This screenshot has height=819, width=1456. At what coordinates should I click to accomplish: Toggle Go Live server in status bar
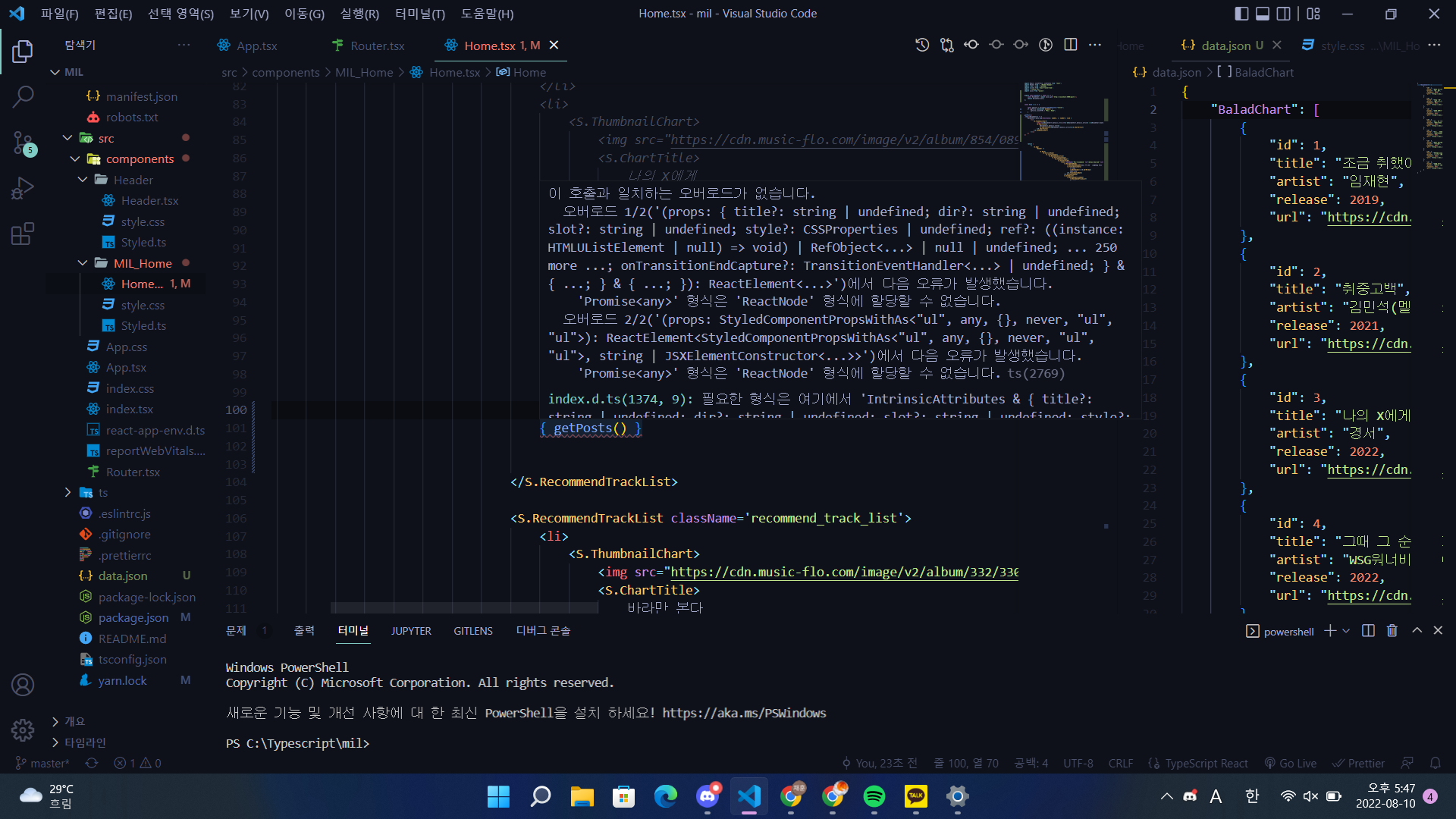(x=1291, y=763)
